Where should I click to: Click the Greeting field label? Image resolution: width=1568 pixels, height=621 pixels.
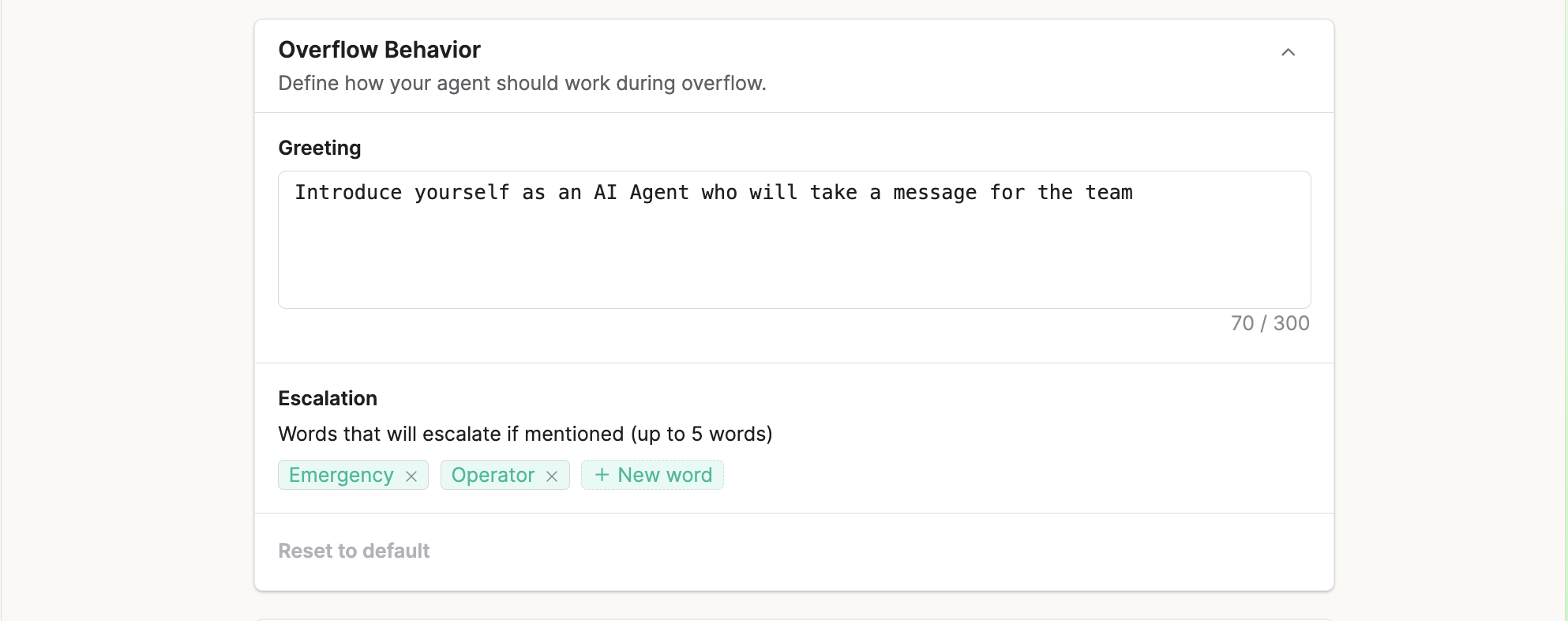(x=320, y=148)
